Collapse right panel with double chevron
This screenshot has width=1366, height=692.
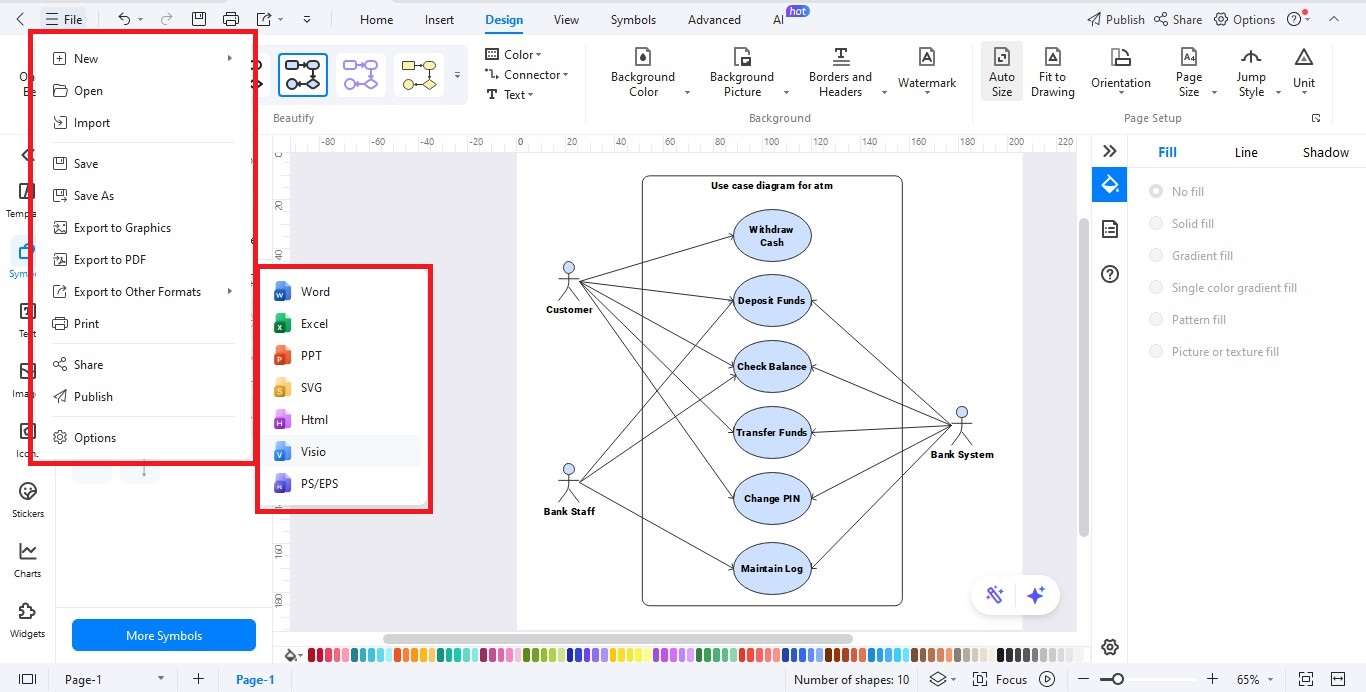[1109, 151]
